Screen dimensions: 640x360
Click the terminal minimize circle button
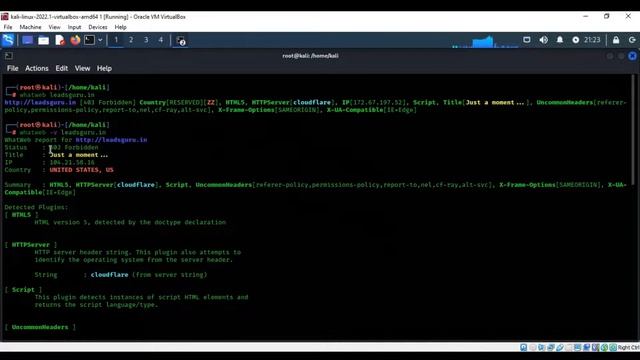[x=610, y=56]
